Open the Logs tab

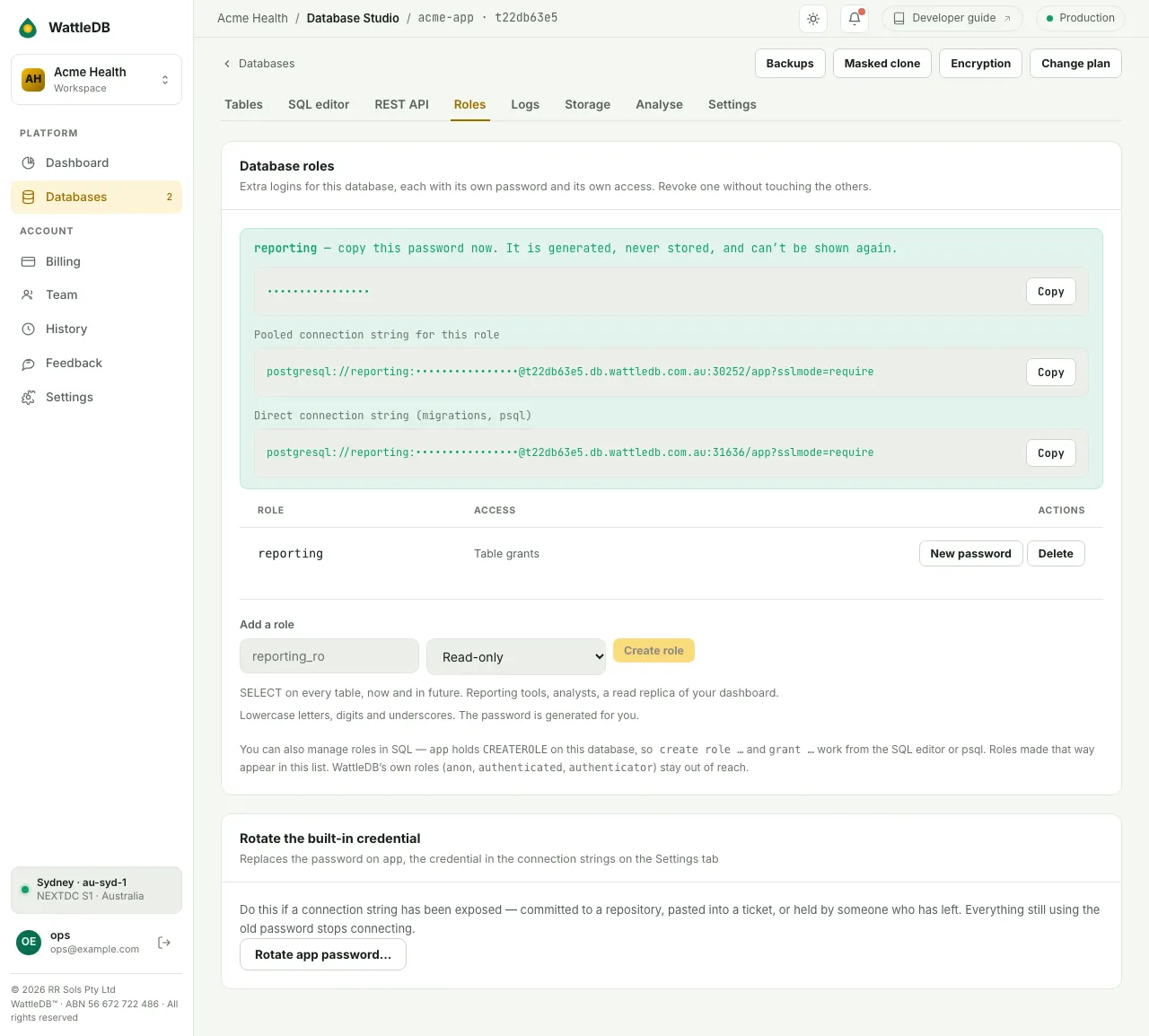pyautogui.click(x=525, y=104)
